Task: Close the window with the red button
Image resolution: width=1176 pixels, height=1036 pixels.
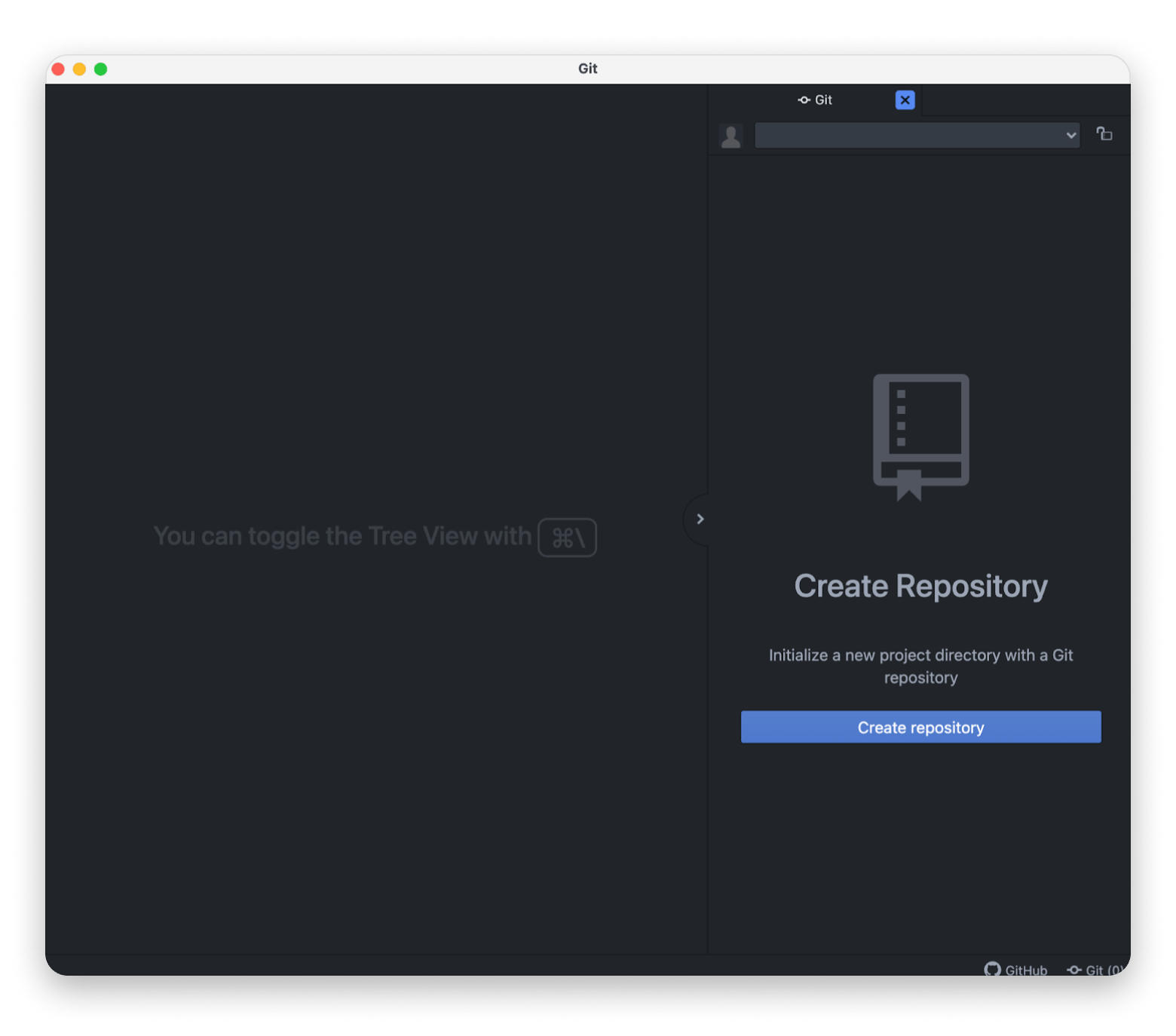Action: pyautogui.click(x=58, y=69)
